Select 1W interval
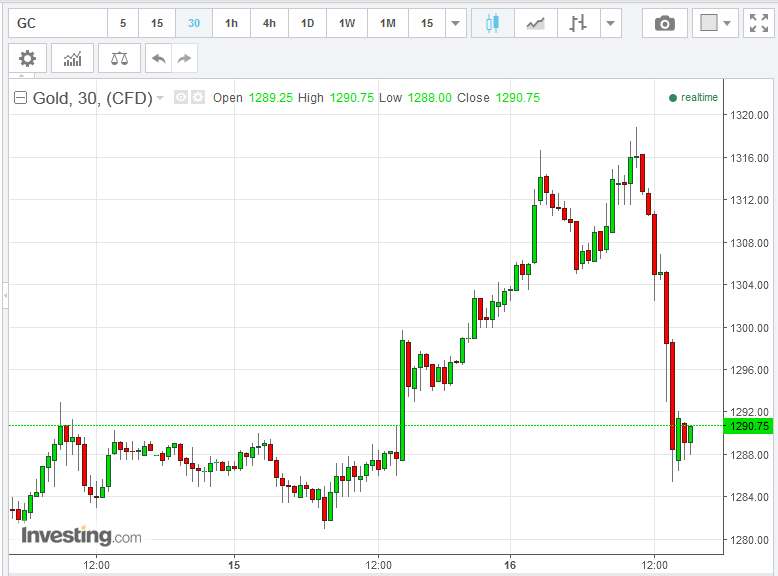The image size is (778, 576). (x=347, y=23)
